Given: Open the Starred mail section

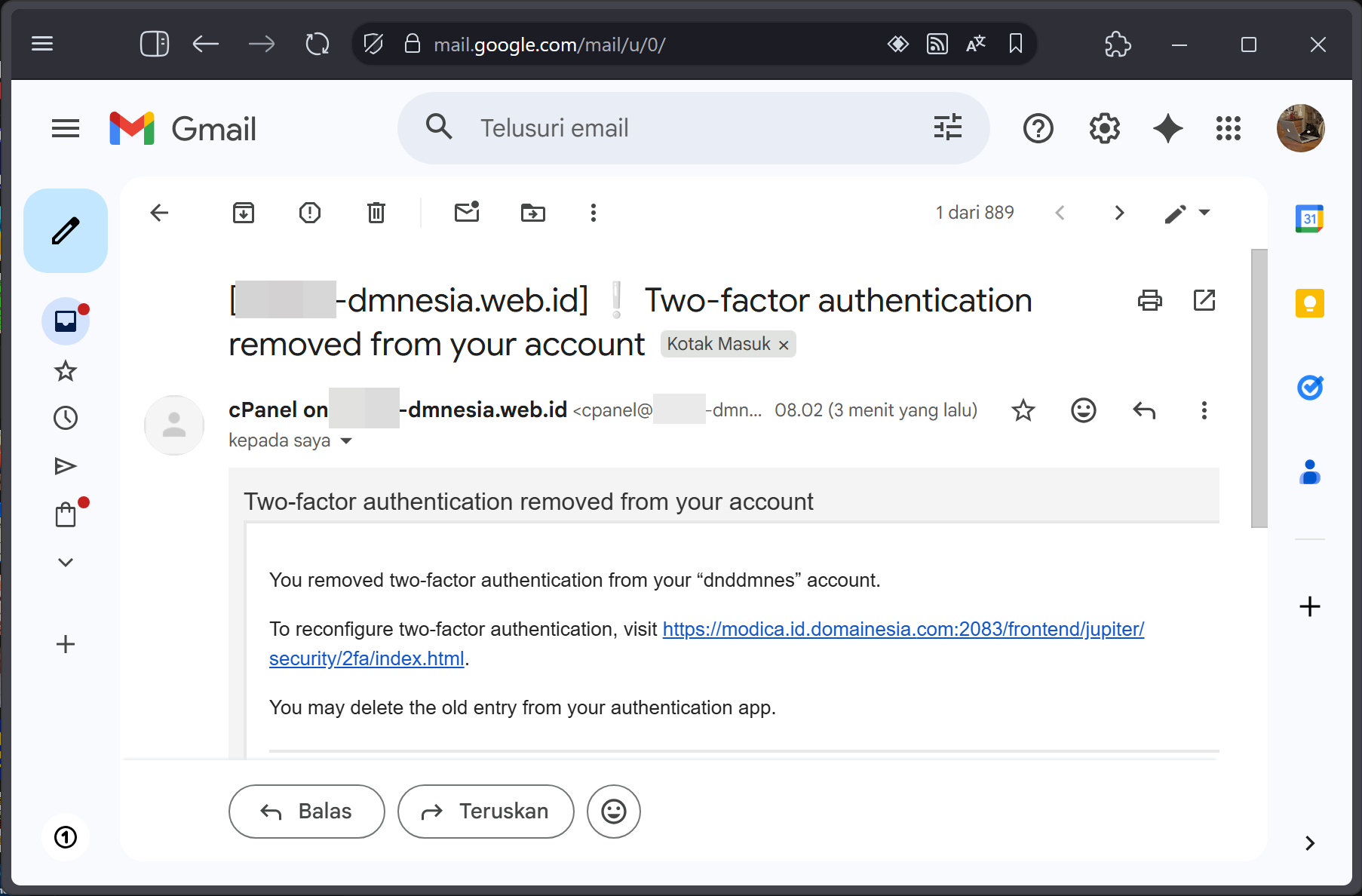Looking at the screenshot, I should coord(66,370).
